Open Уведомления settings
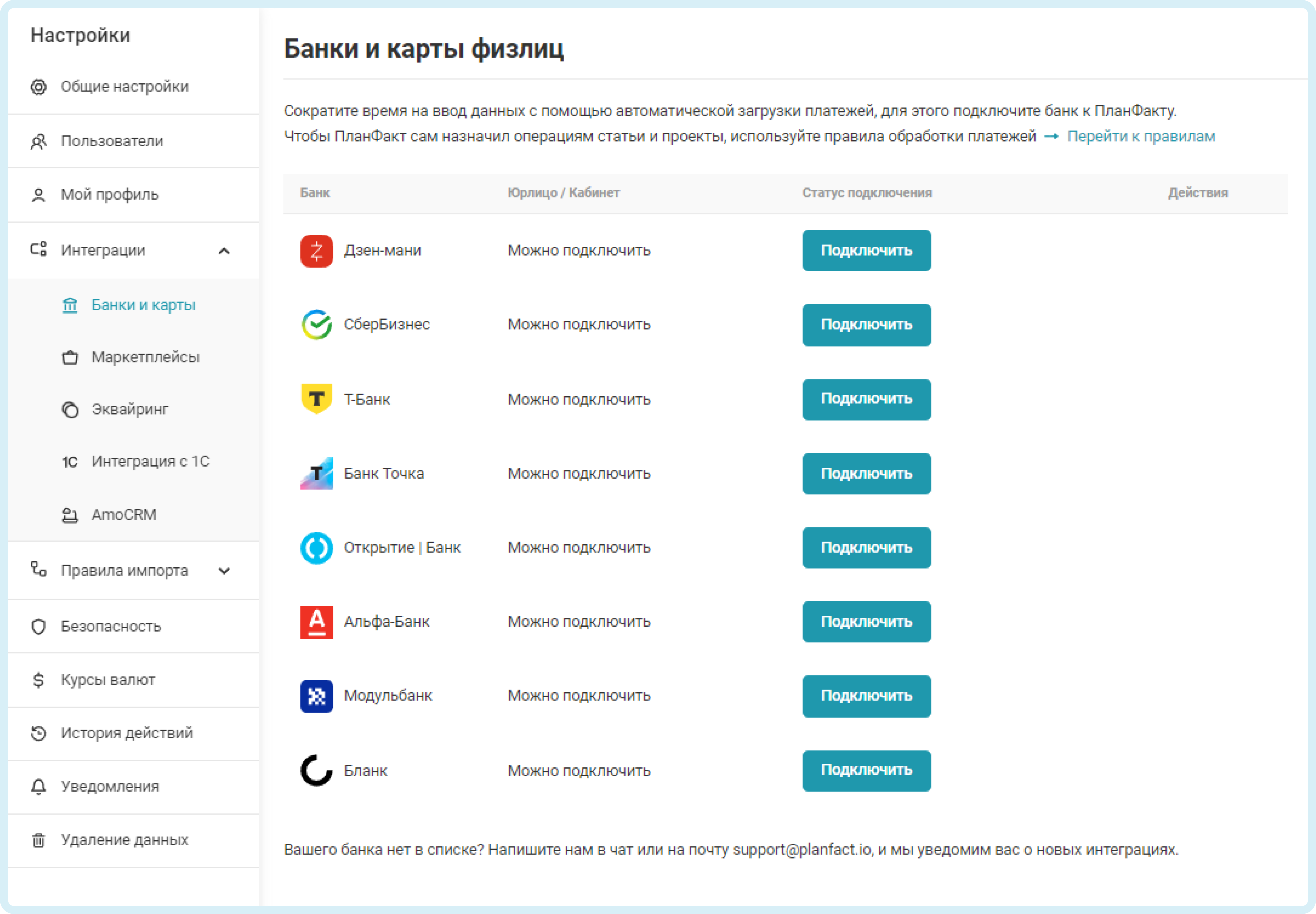This screenshot has width=1316, height=914. 133,786
